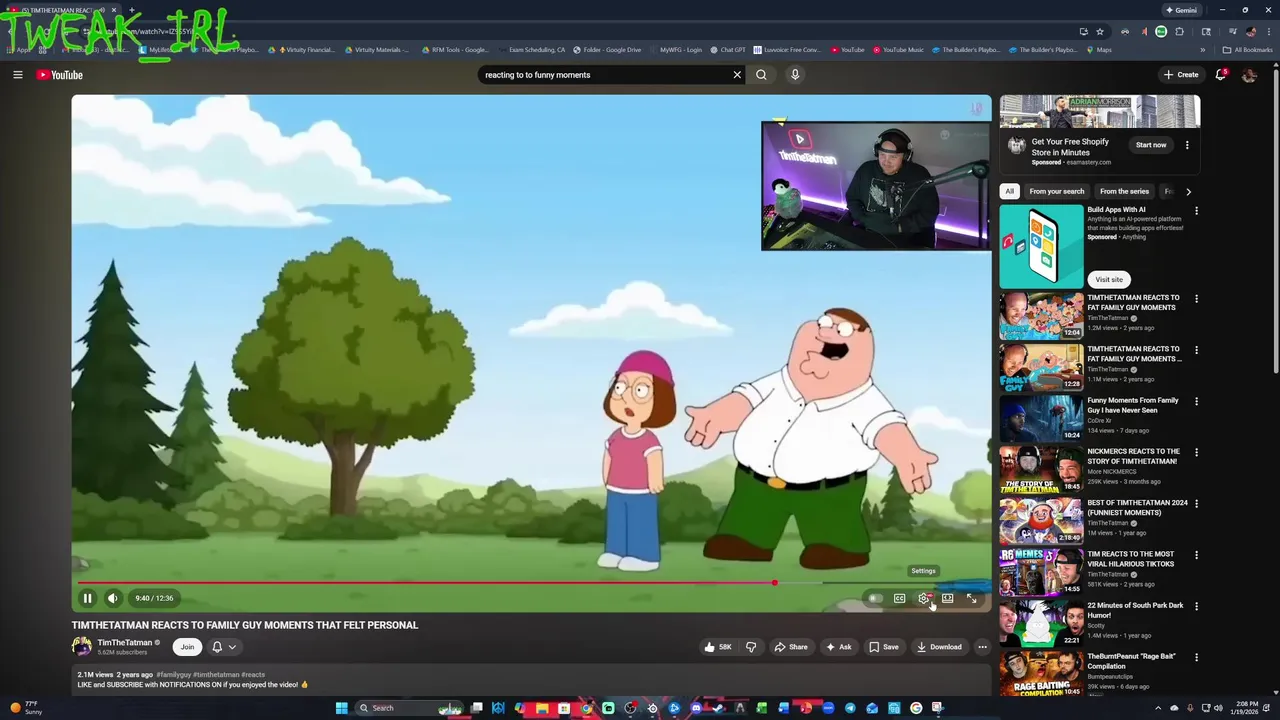Open the YouTube guide hamburger menu

coord(18,75)
